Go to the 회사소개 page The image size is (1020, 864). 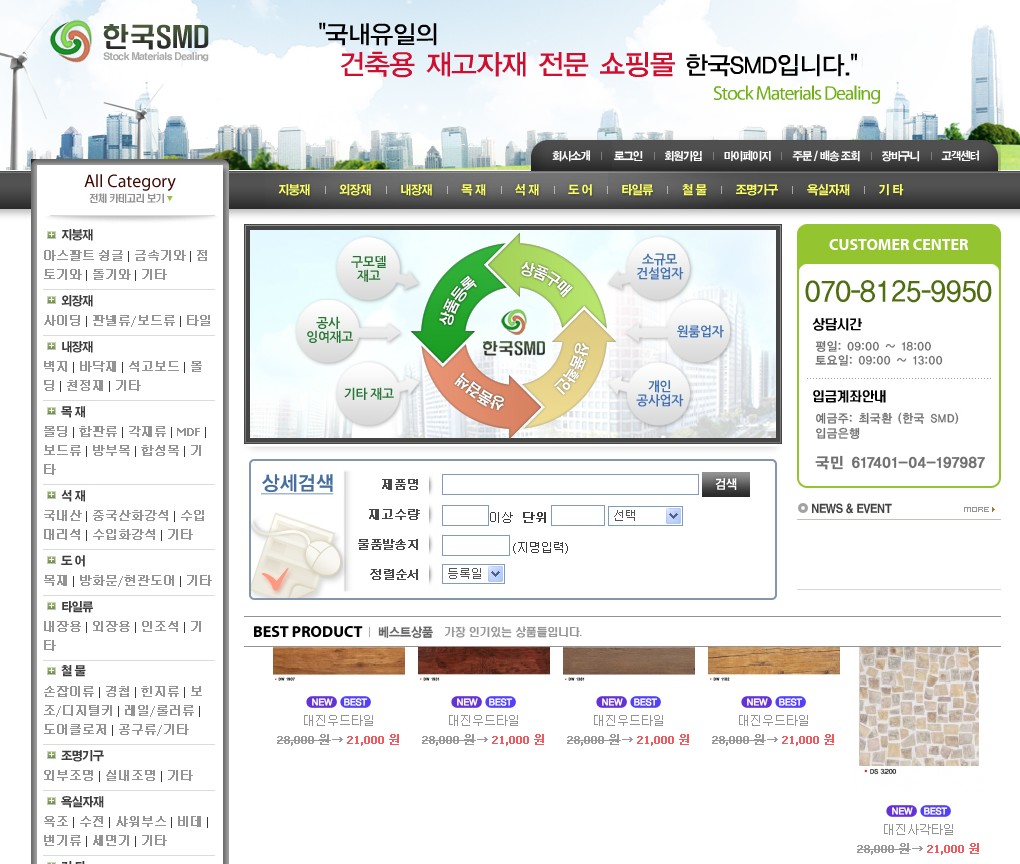click(571, 156)
